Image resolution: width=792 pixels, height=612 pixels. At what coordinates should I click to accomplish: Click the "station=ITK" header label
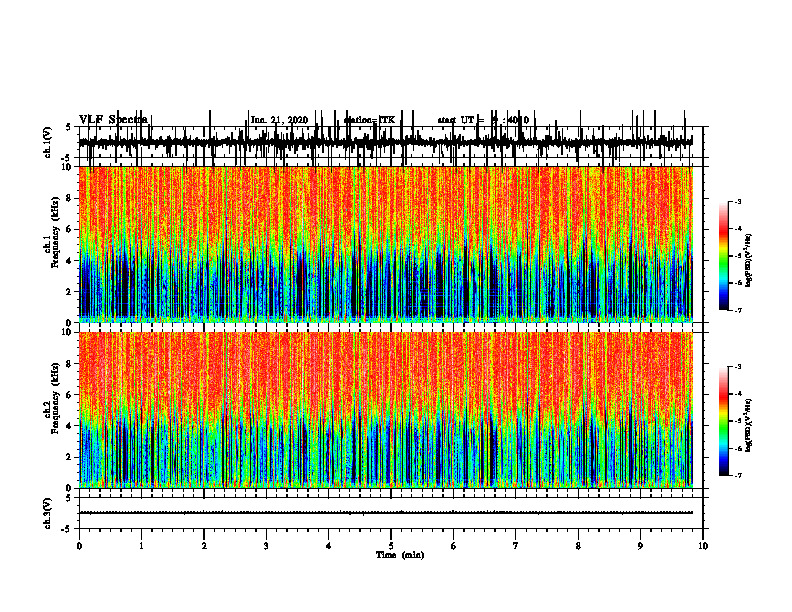point(369,120)
